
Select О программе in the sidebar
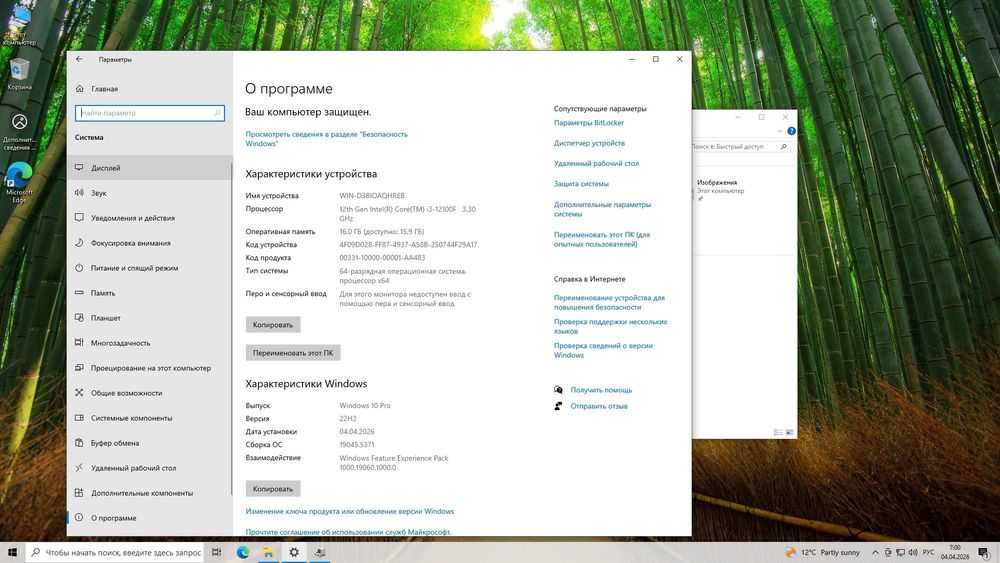pos(149,518)
